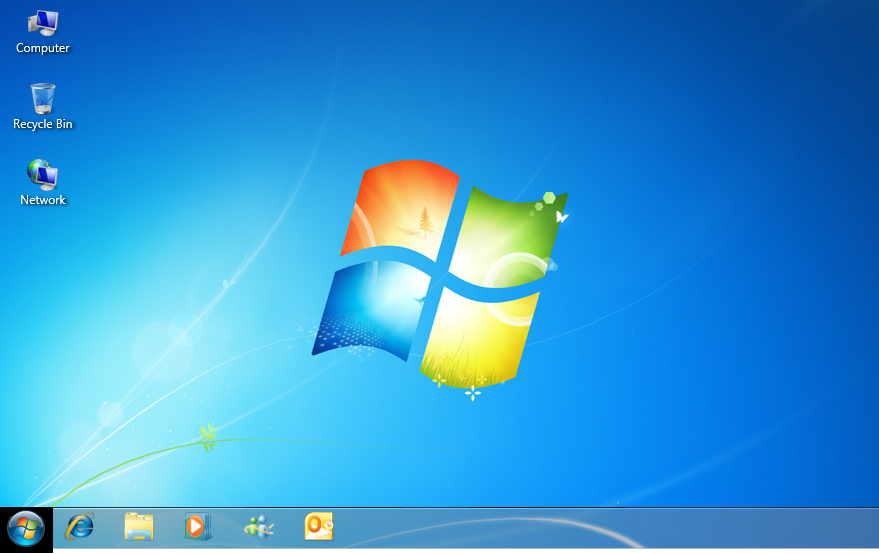Image resolution: width=879 pixels, height=554 pixels.
Task: Select the Network desktop icon
Action: [43, 174]
